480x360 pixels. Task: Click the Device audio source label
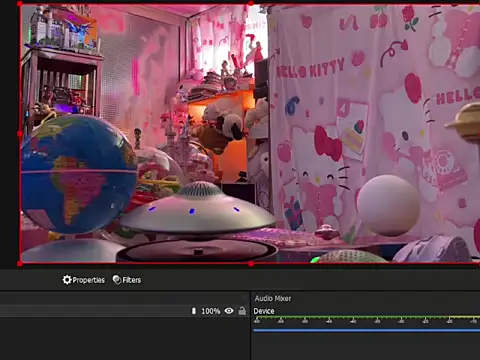coord(264,311)
